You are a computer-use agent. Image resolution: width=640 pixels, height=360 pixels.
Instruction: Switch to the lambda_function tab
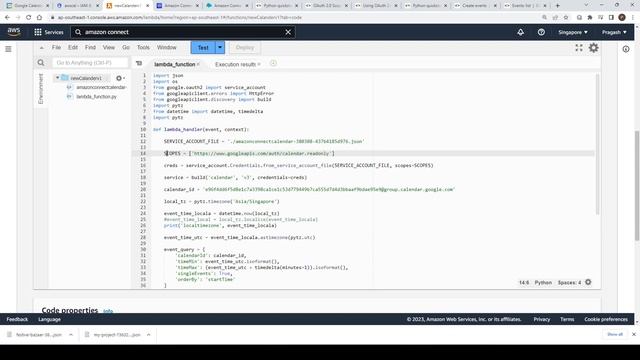click(175, 64)
